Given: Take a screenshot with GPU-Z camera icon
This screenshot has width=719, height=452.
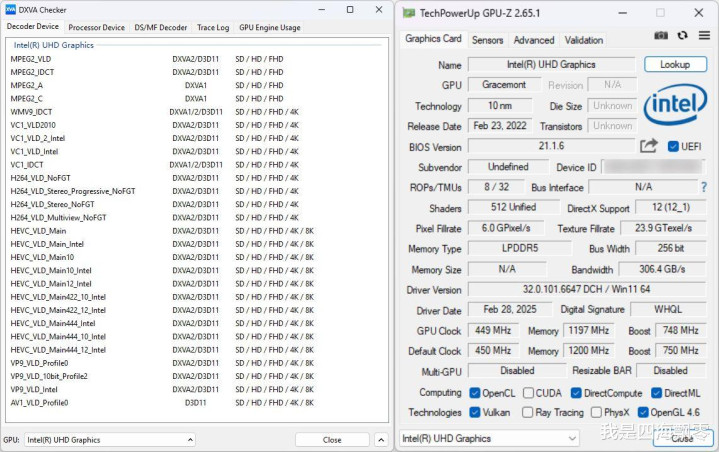Looking at the screenshot, I should click(x=661, y=35).
